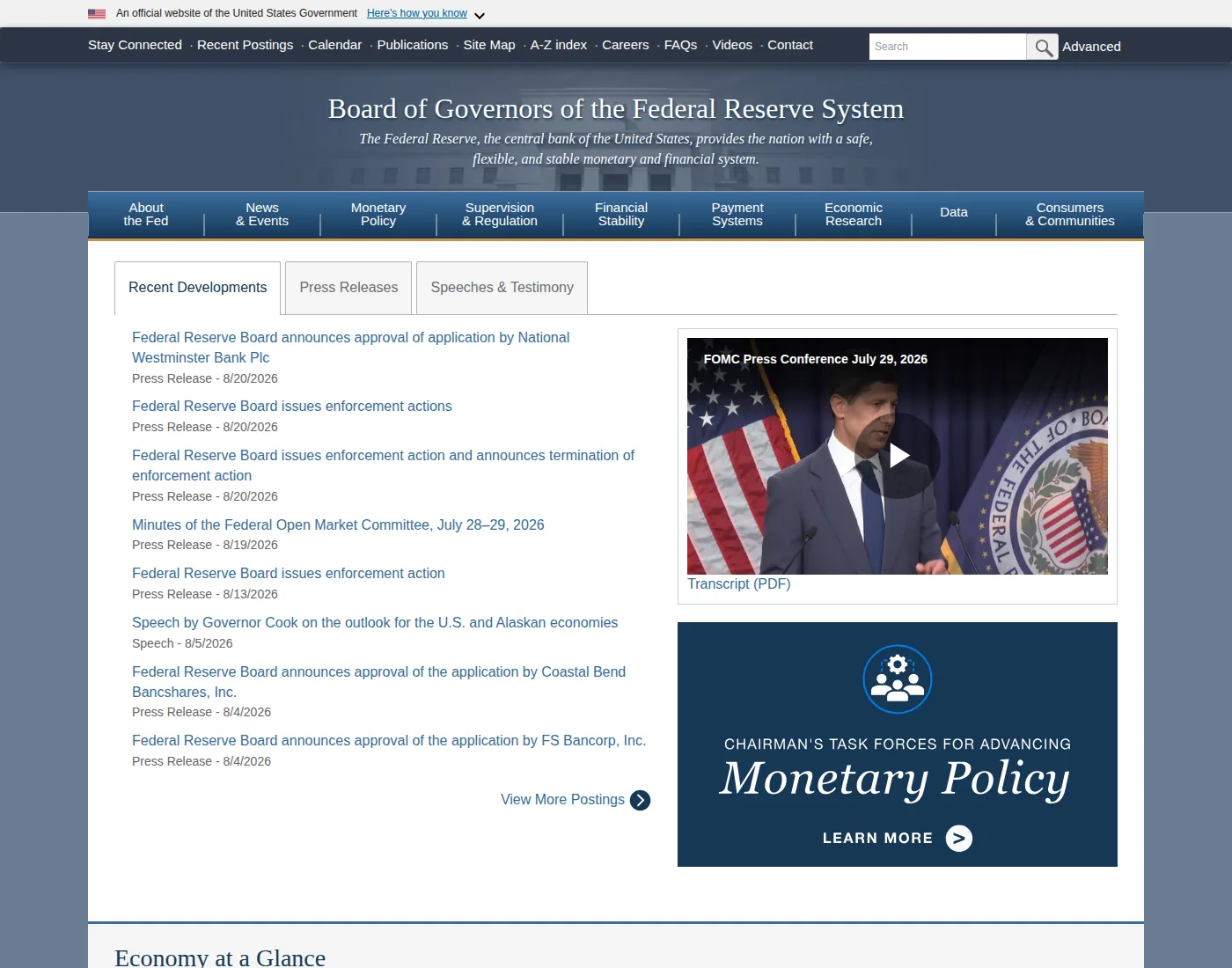
Task: Open the Economic Research menu
Action: point(854,215)
